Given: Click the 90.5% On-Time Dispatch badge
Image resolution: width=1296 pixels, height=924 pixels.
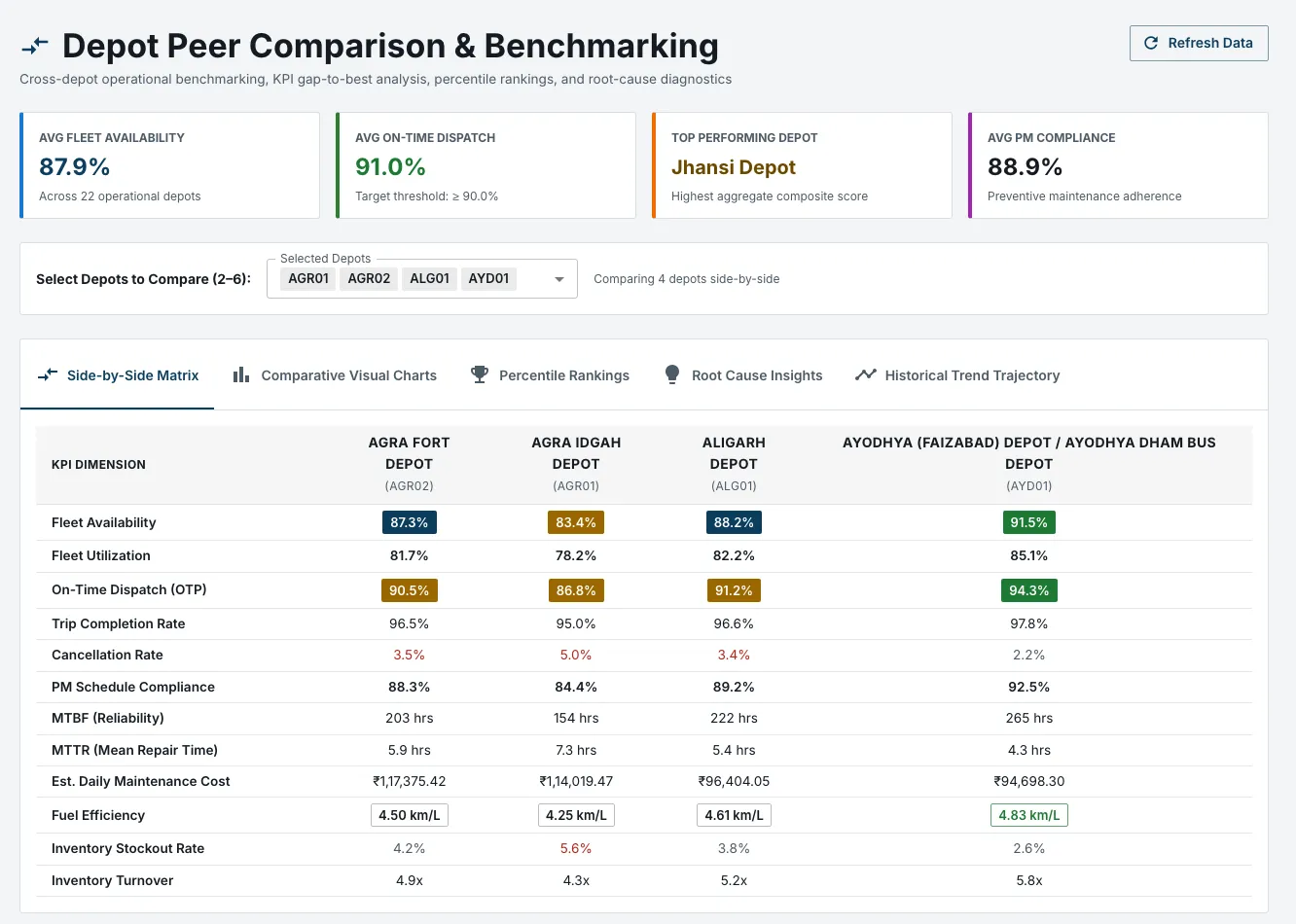Looking at the screenshot, I should pos(409,590).
